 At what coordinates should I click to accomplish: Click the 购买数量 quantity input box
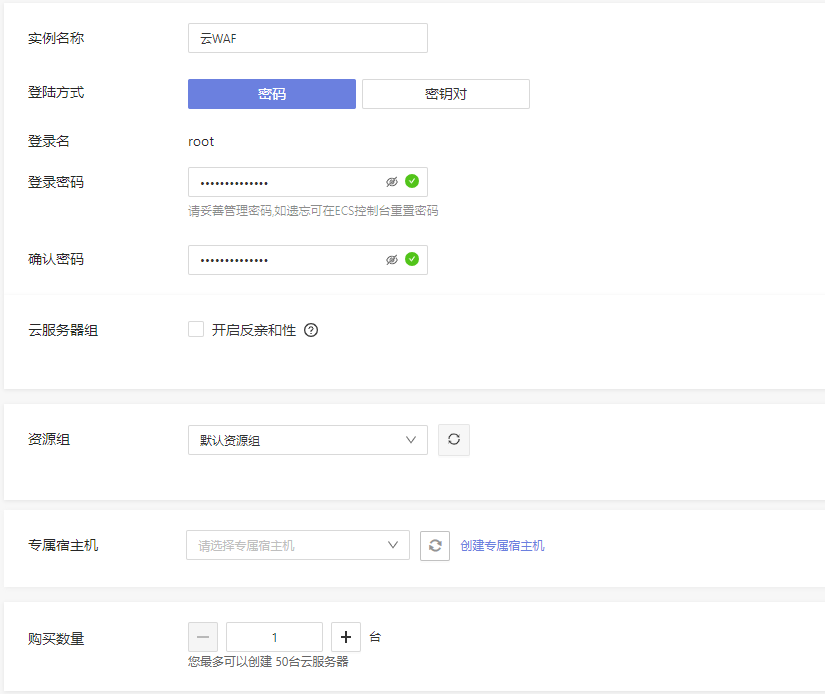point(274,637)
